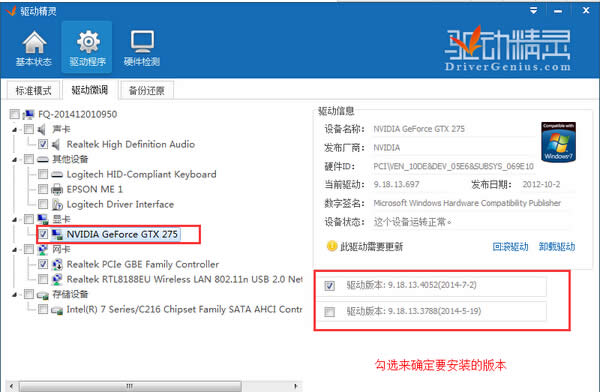Image resolution: width=602 pixels, height=392 pixels.
Task: Click the 回滚驱动 link
Action: click(x=510, y=246)
